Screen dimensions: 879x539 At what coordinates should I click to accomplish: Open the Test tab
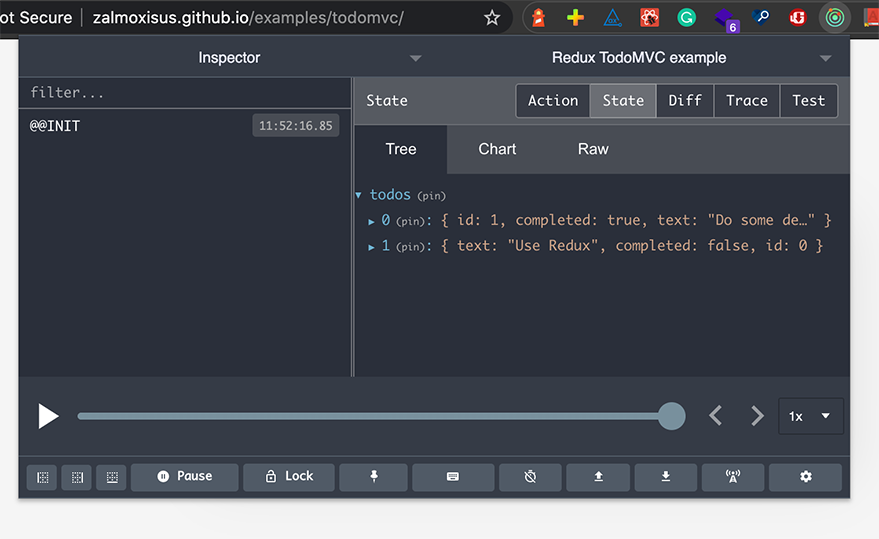pyautogui.click(x=808, y=101)
